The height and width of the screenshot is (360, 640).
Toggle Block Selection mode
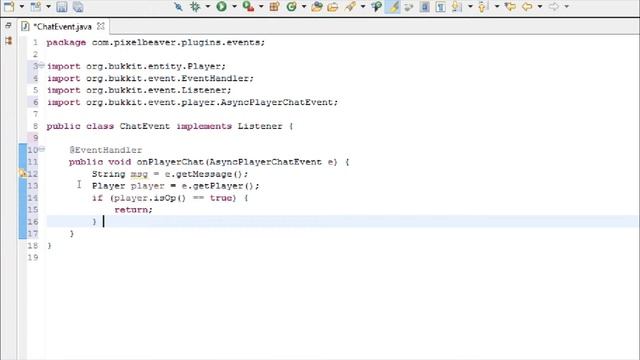(424, 7)
